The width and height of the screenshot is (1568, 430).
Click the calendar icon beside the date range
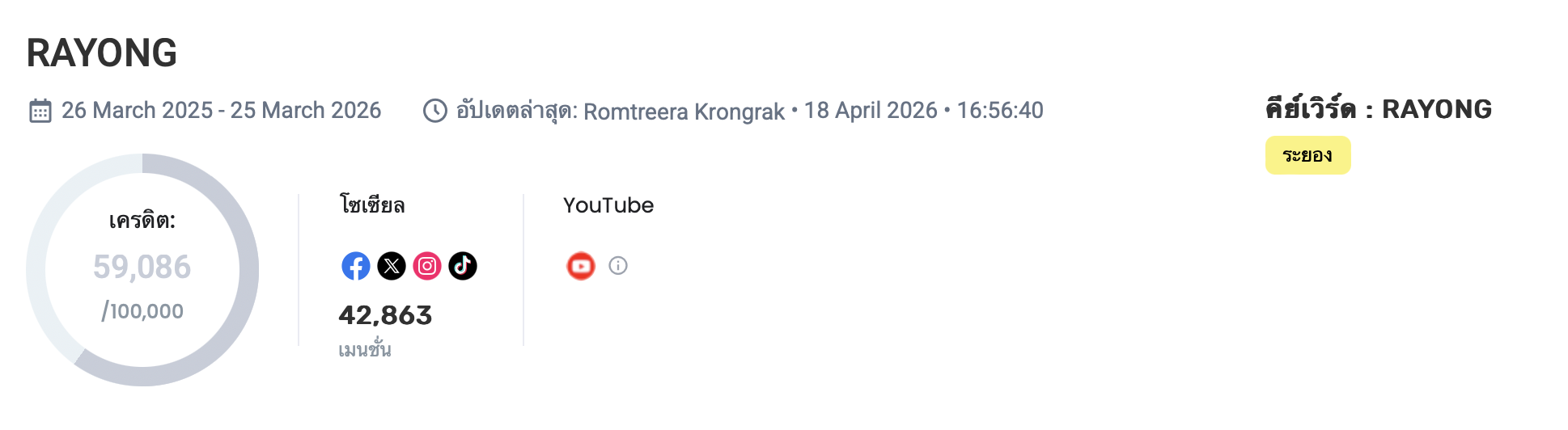(x=40, y=111)
